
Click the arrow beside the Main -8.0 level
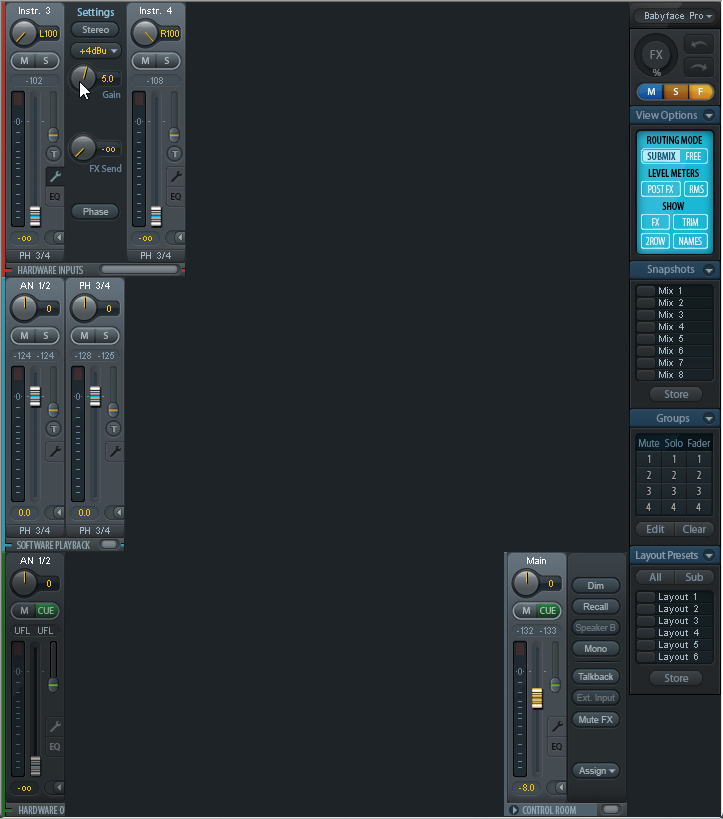pyautogui.click(x=557, y=787)
